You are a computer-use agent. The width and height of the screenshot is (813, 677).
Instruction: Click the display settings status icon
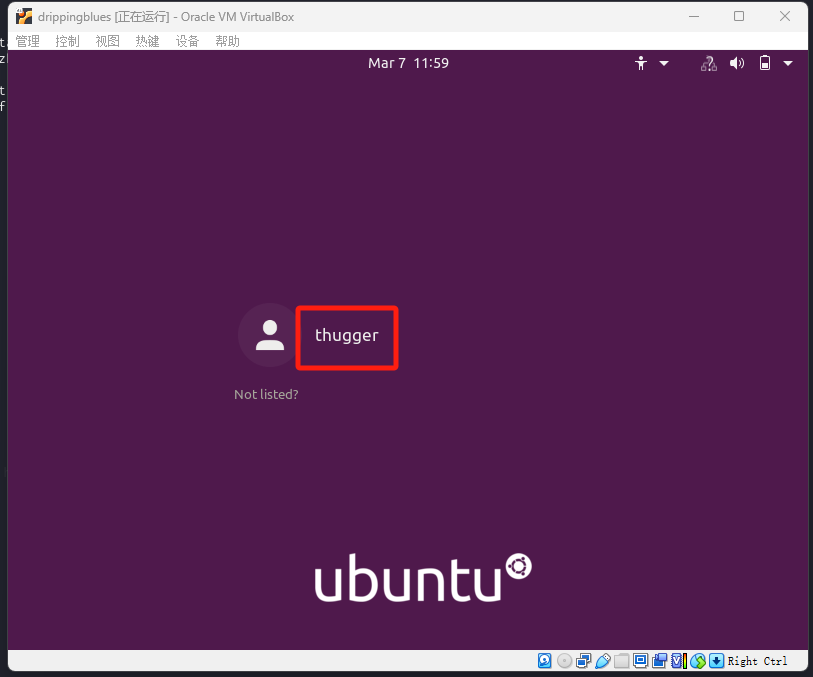(x=640, y=660)
